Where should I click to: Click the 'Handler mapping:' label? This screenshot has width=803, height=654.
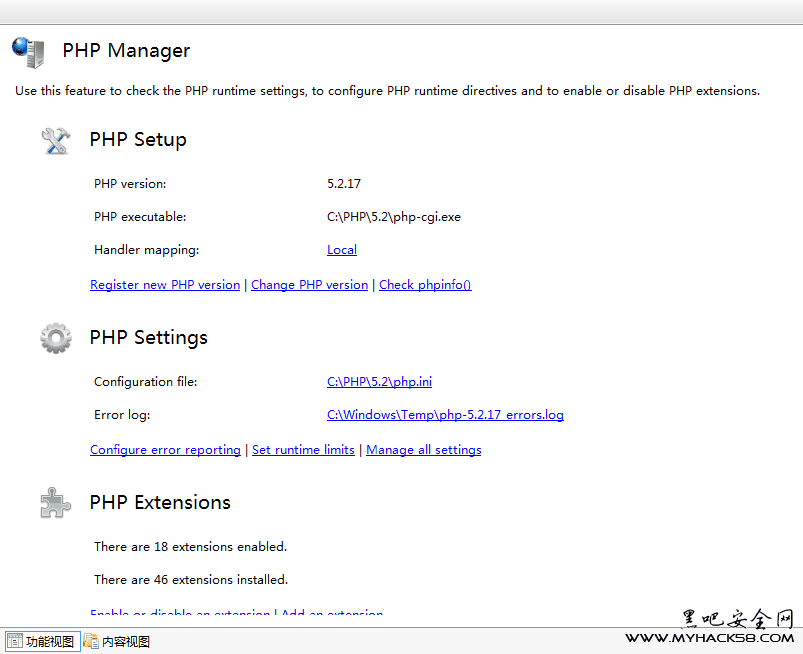146,250
